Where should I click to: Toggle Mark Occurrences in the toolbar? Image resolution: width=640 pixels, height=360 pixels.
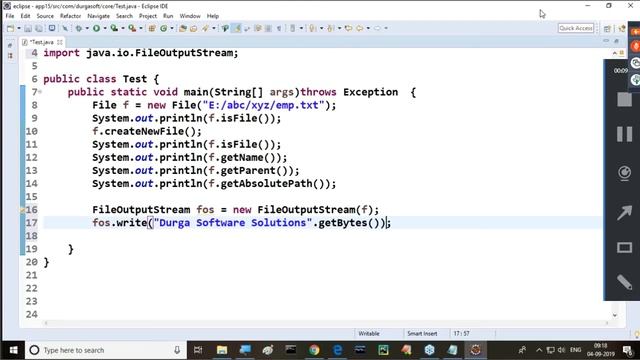[237, 28]
